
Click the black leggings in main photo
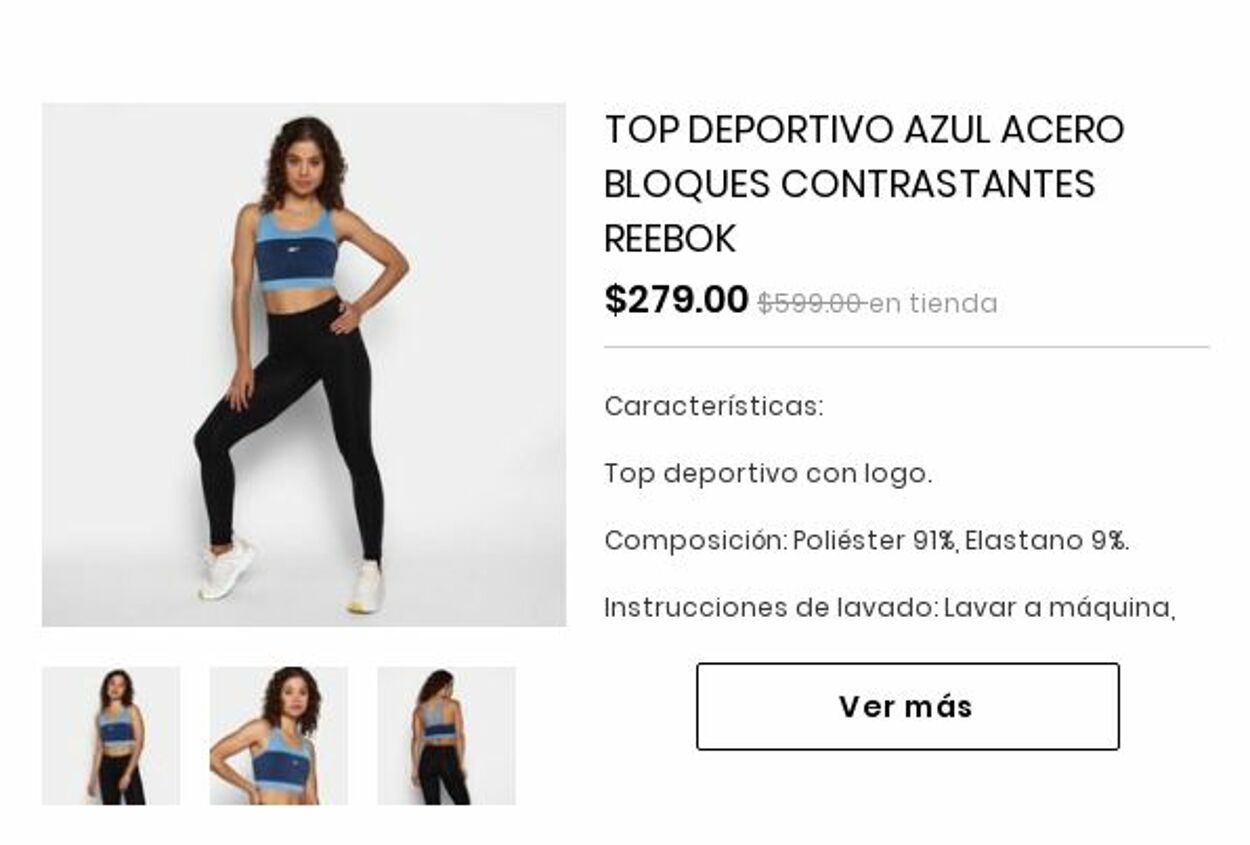291,428
